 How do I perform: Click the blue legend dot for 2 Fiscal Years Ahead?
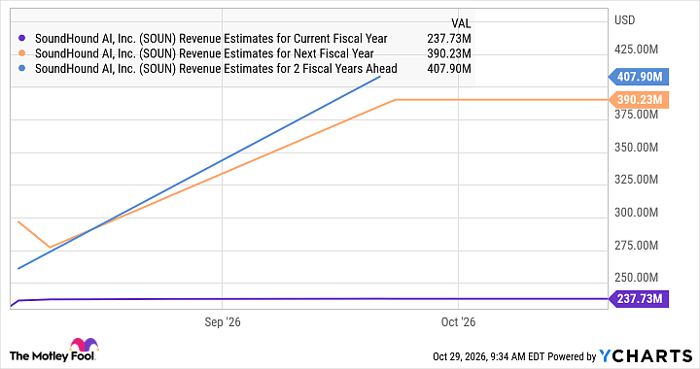coord(22,69)
